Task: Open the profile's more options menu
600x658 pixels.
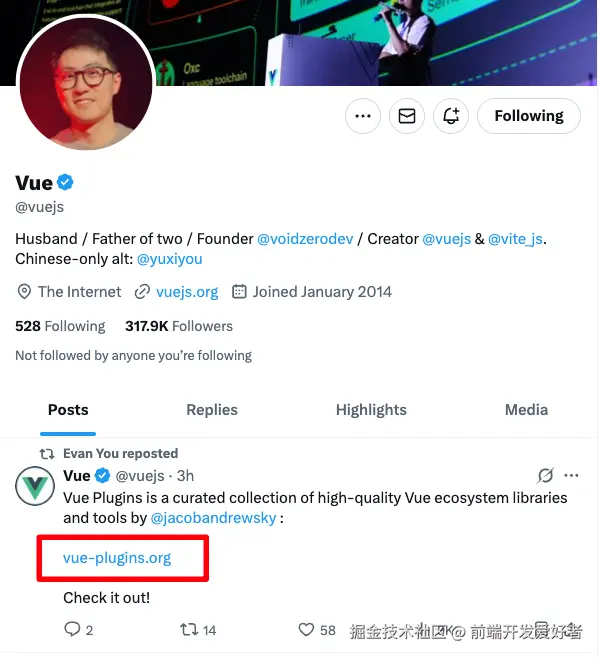Action: [363, 116]
